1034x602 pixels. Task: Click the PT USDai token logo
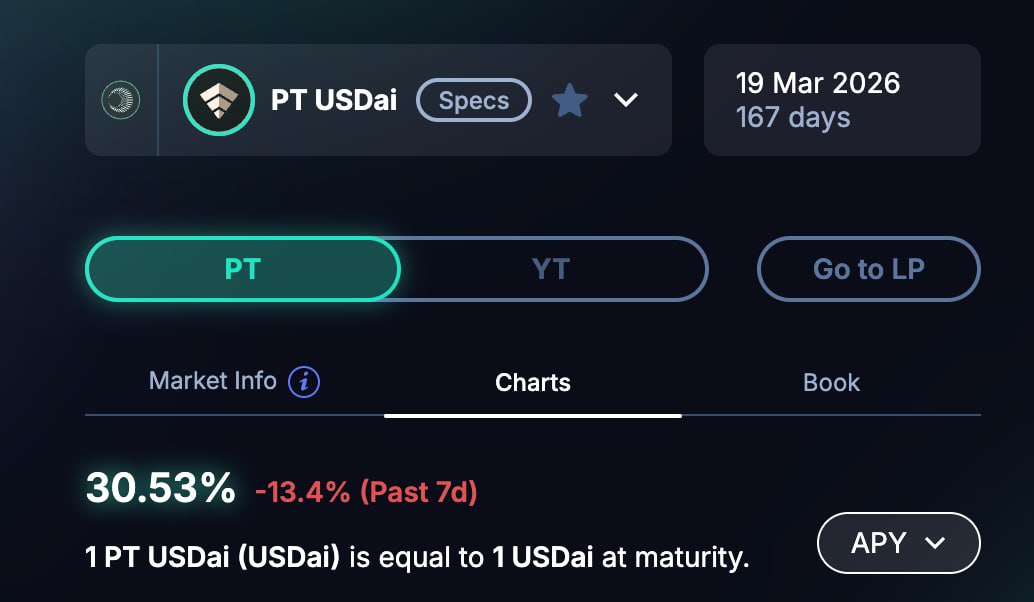point(218,100)
